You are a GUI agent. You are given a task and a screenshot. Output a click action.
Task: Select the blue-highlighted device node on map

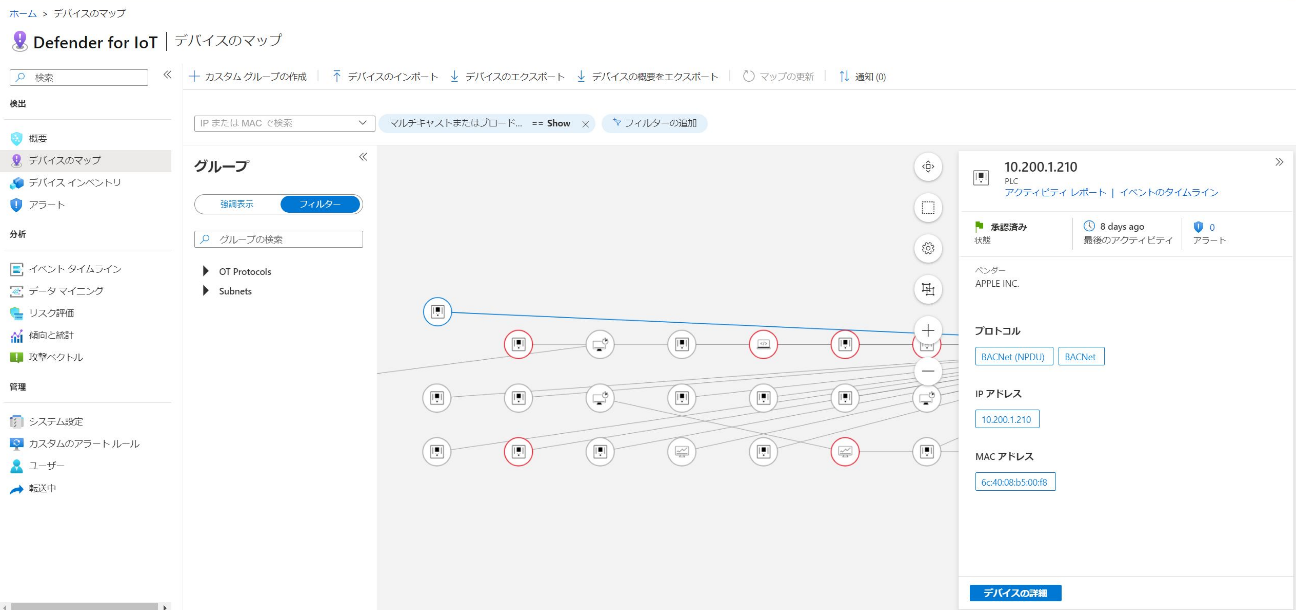(437, 312)
